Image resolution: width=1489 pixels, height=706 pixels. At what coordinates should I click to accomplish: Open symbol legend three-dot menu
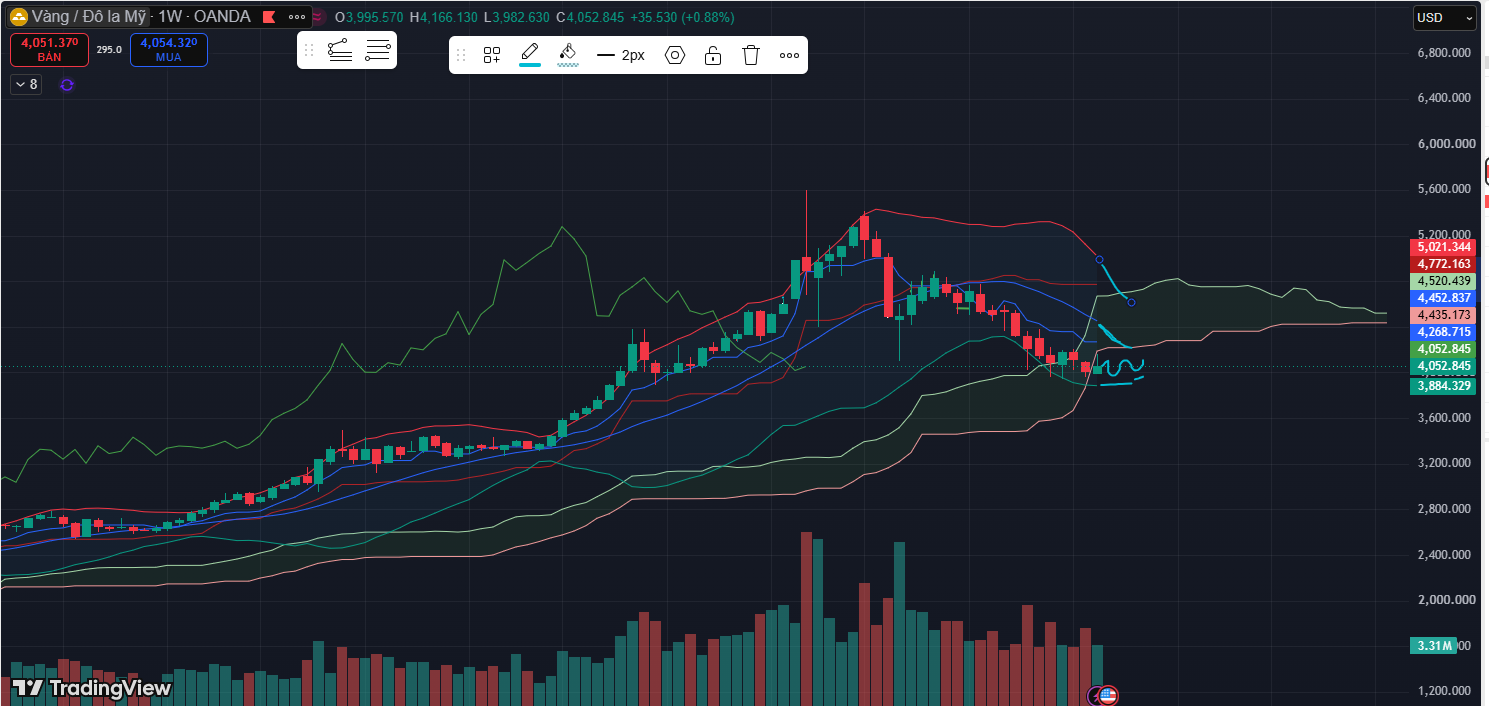click(x=297, y=17)
